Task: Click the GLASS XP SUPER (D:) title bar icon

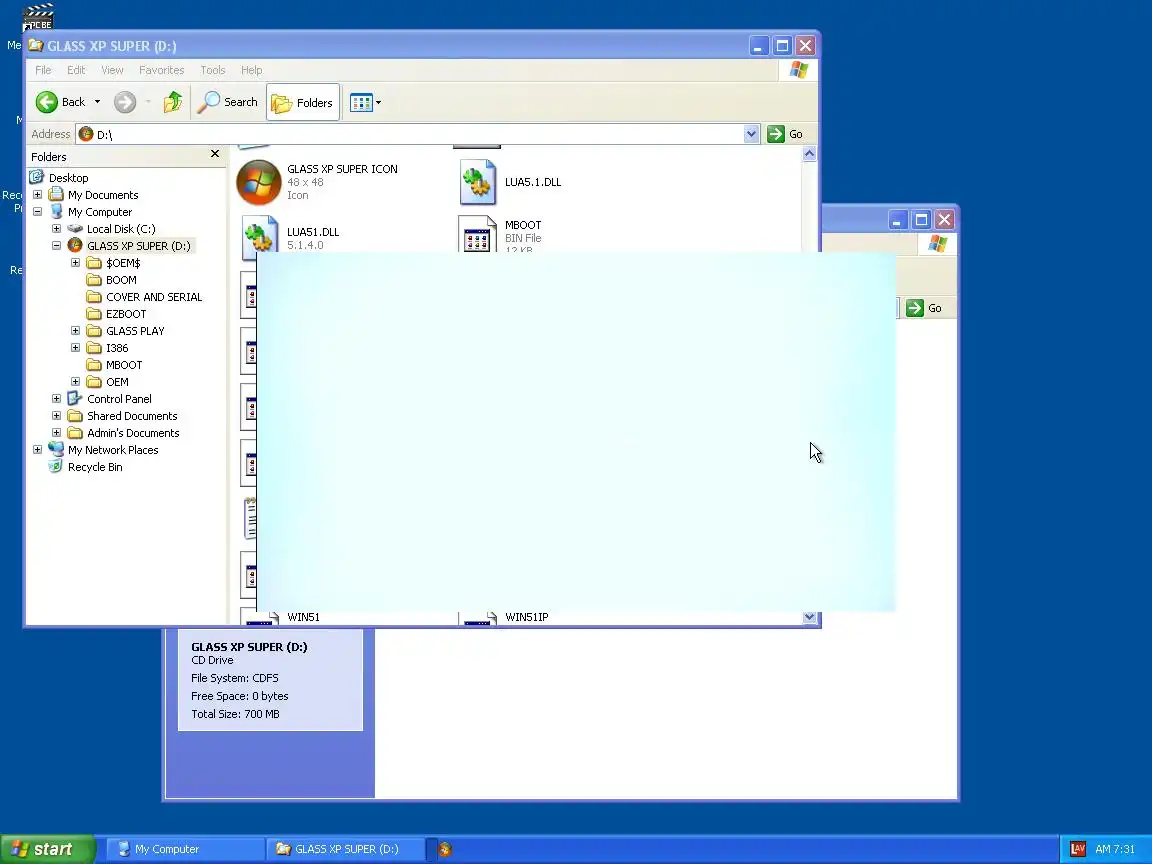Action: tap(36, 46)
